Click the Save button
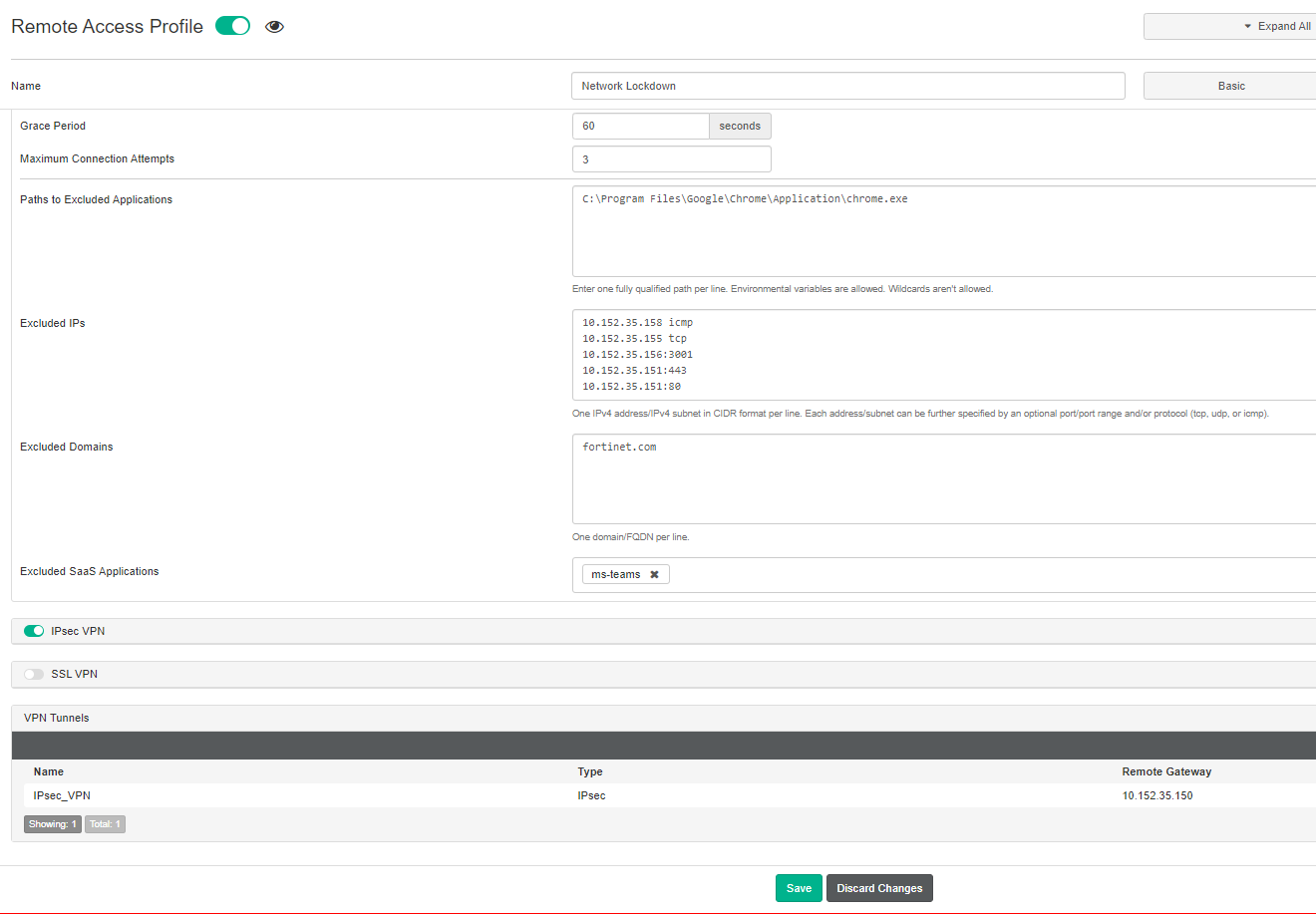The image size is (1316, 914). pos(799,888)
